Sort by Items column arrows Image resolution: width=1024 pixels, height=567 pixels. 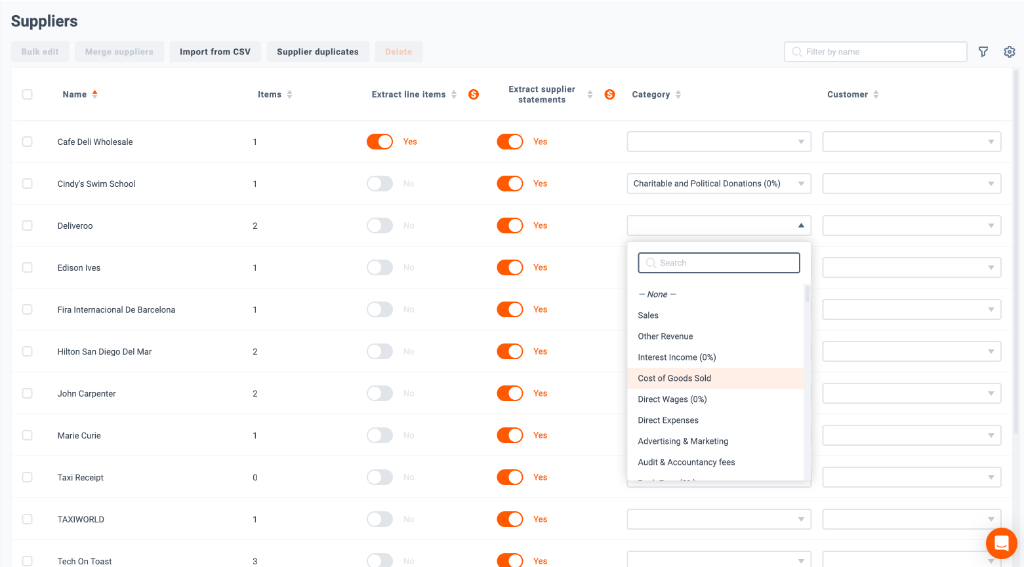[289, 95]
